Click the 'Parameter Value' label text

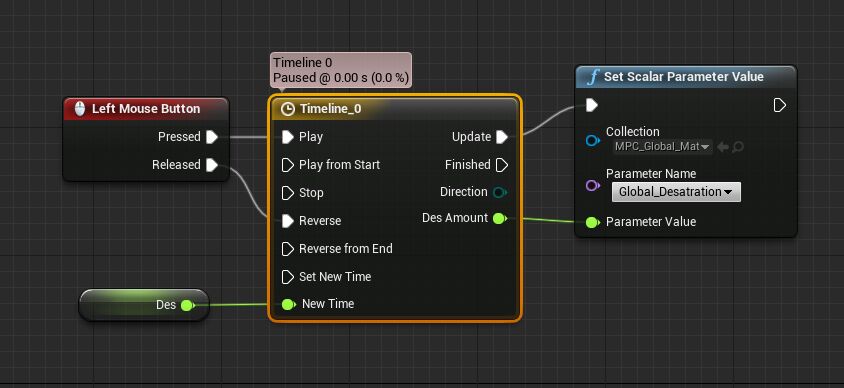point(651,222)
